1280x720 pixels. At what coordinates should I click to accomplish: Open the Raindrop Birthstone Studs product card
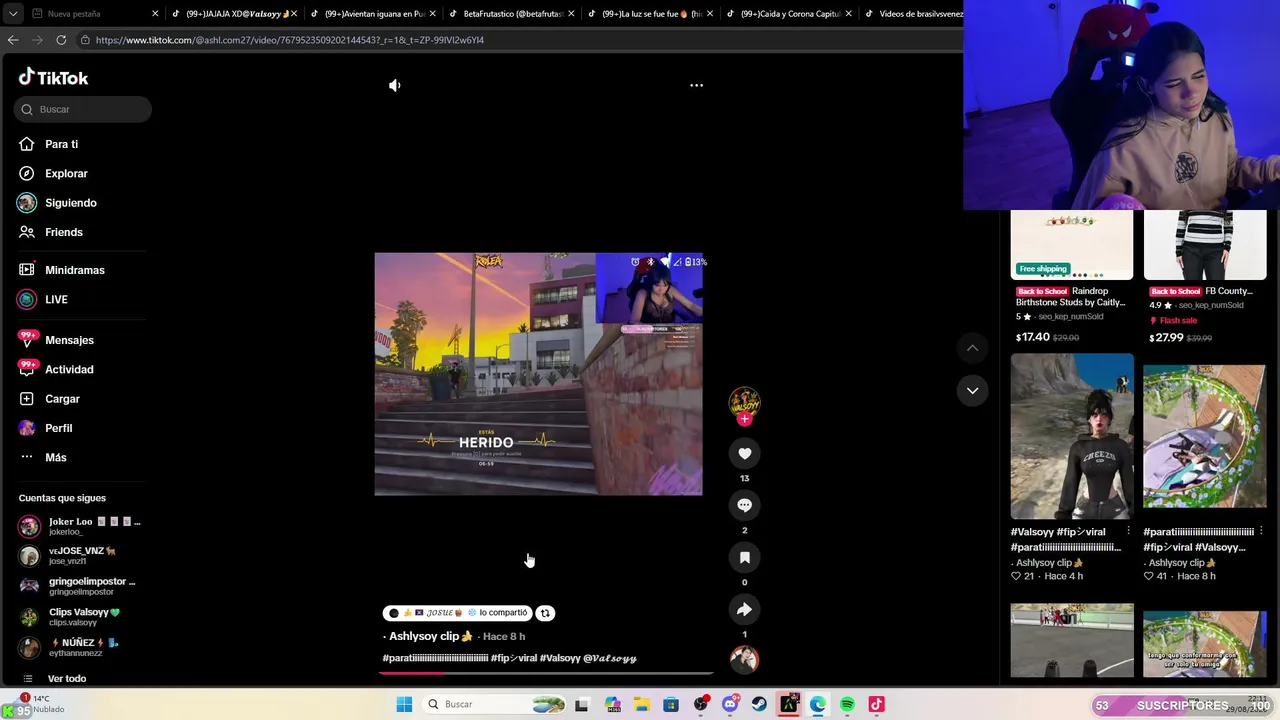(1072, 278)
